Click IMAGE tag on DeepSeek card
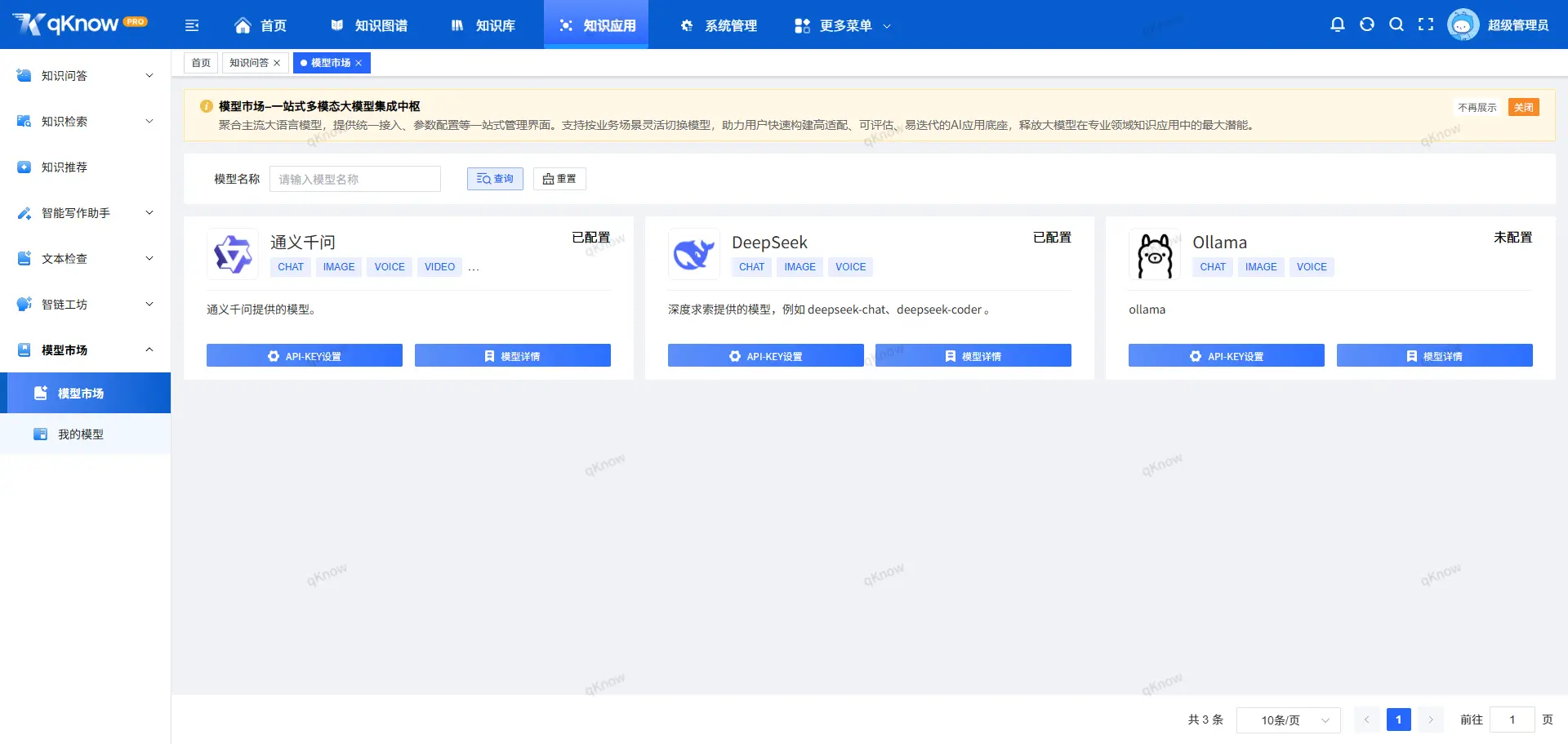Viewport: 1568px width, 744px height. coord(800,267)
